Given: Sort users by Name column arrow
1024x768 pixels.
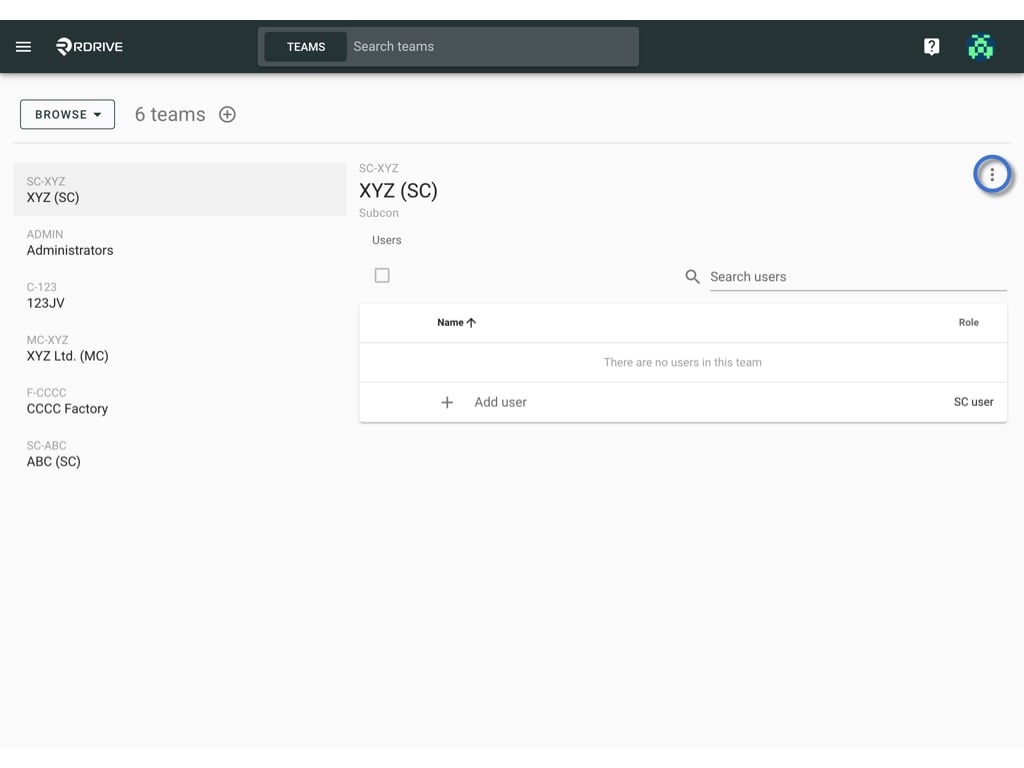Looking at the screenshot, I should coord(472,323).
